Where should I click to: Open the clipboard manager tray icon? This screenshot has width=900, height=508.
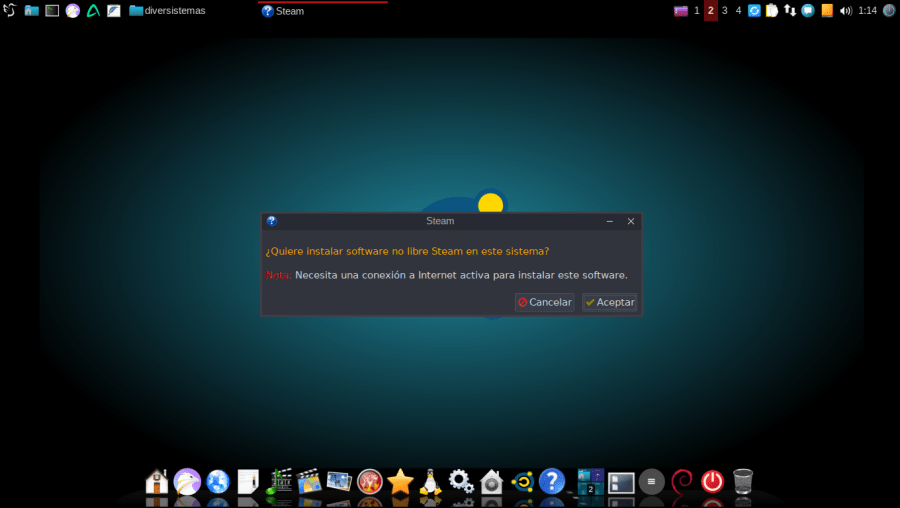(772, 11)
